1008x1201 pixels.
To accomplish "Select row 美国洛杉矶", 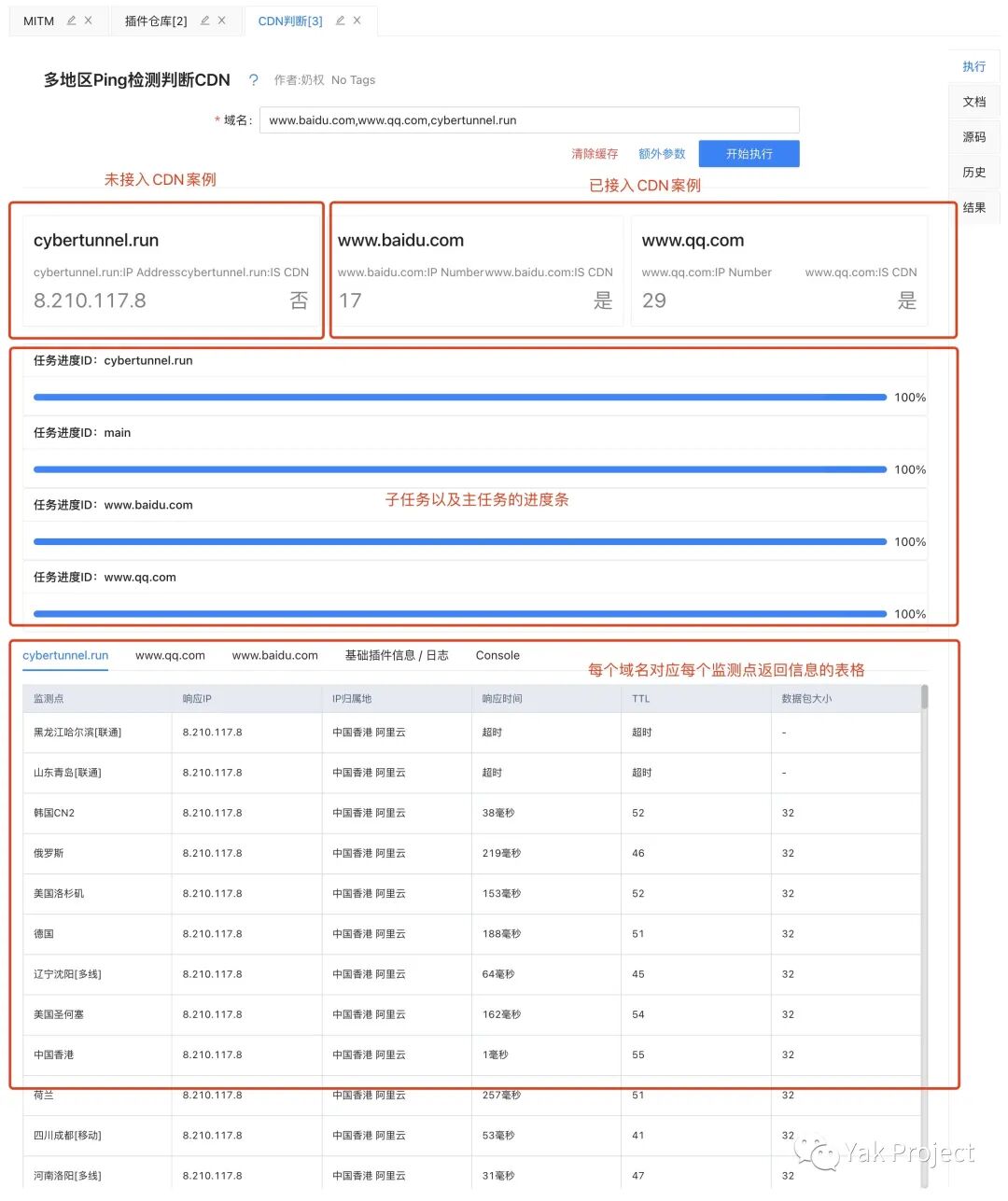I will (x=471, y=893).
